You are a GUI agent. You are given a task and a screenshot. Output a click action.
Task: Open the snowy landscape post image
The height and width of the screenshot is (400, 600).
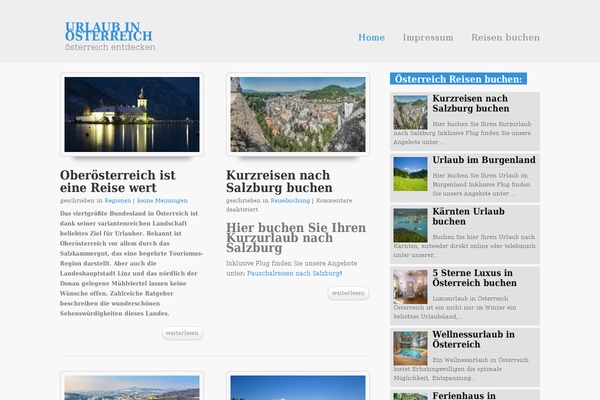point(132,388)
